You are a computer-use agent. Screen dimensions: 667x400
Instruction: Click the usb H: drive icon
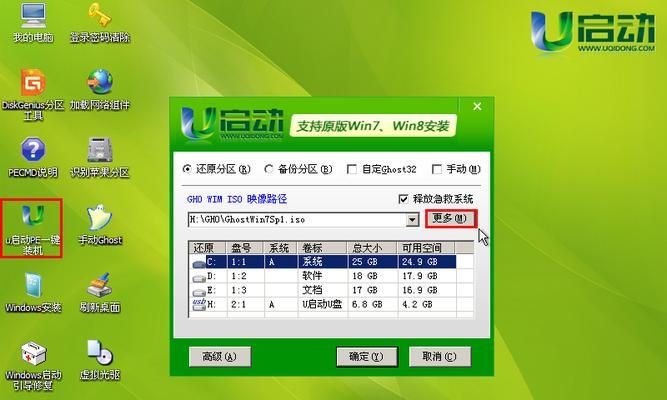click(x=199, y=304)
